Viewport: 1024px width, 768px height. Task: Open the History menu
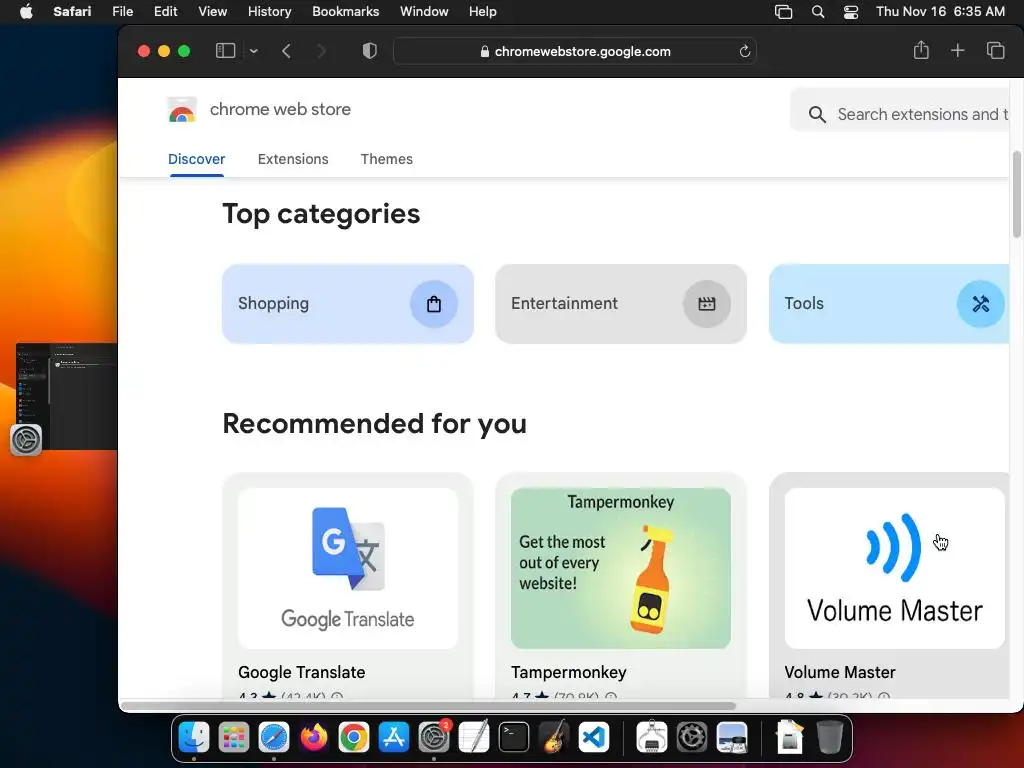click(x=269, y=11)
